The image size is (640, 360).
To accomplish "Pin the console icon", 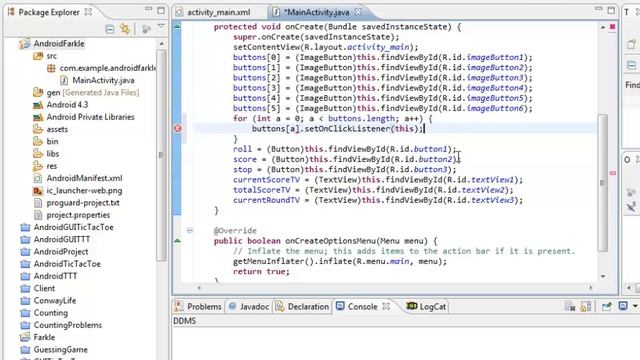I will coord(607,306).
